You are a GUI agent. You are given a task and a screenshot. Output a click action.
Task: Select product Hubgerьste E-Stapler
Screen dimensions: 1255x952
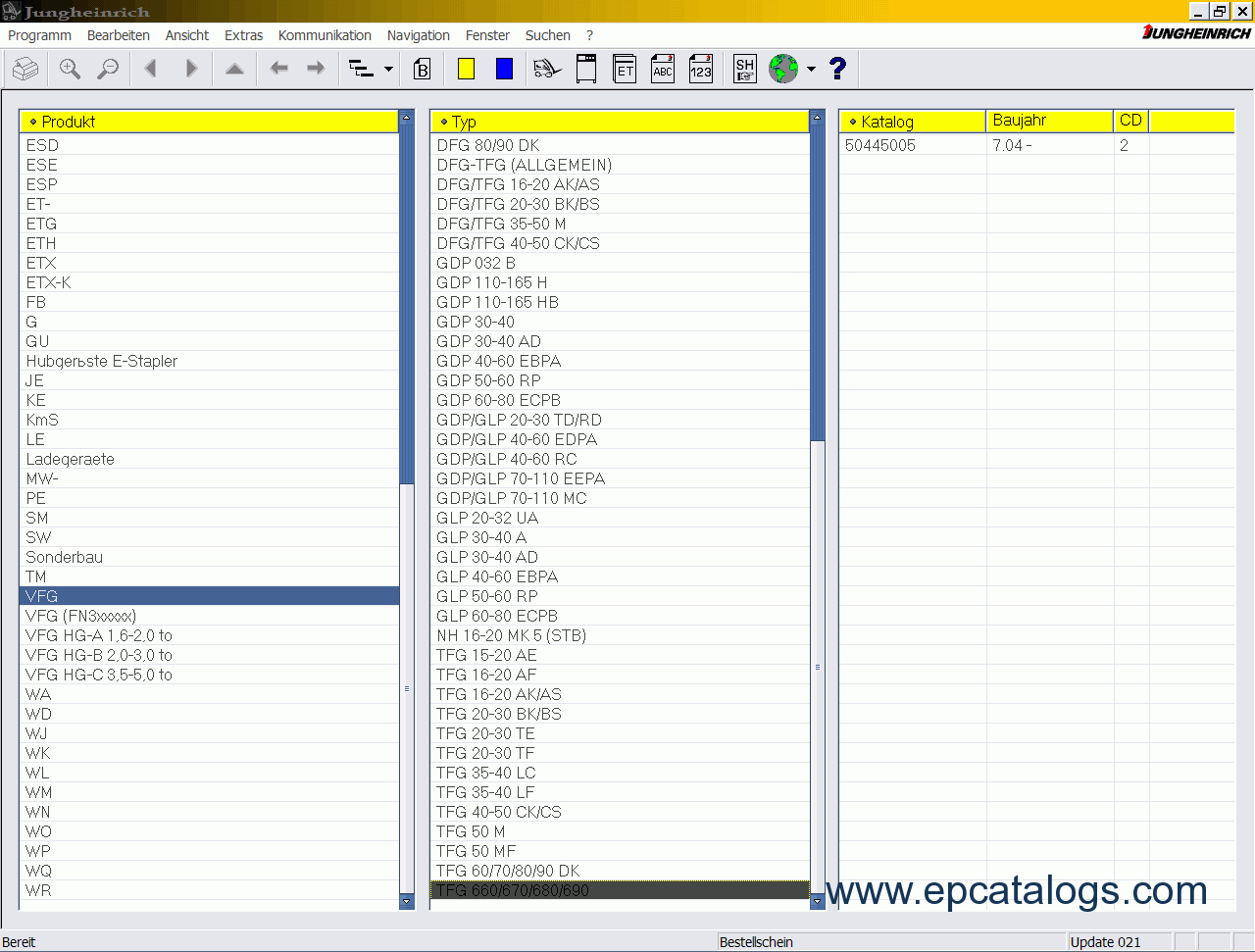209,361
